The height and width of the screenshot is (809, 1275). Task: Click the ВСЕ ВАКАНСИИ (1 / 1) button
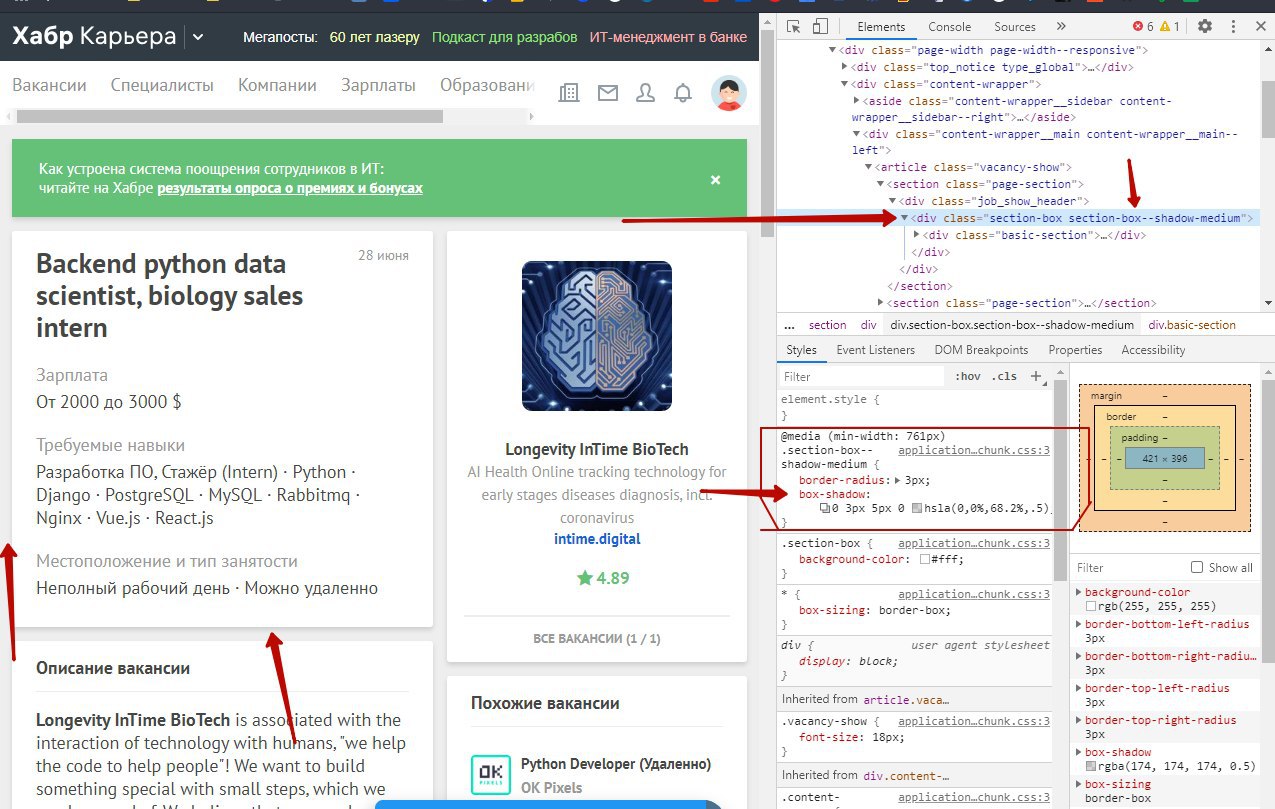pos(597,638)
